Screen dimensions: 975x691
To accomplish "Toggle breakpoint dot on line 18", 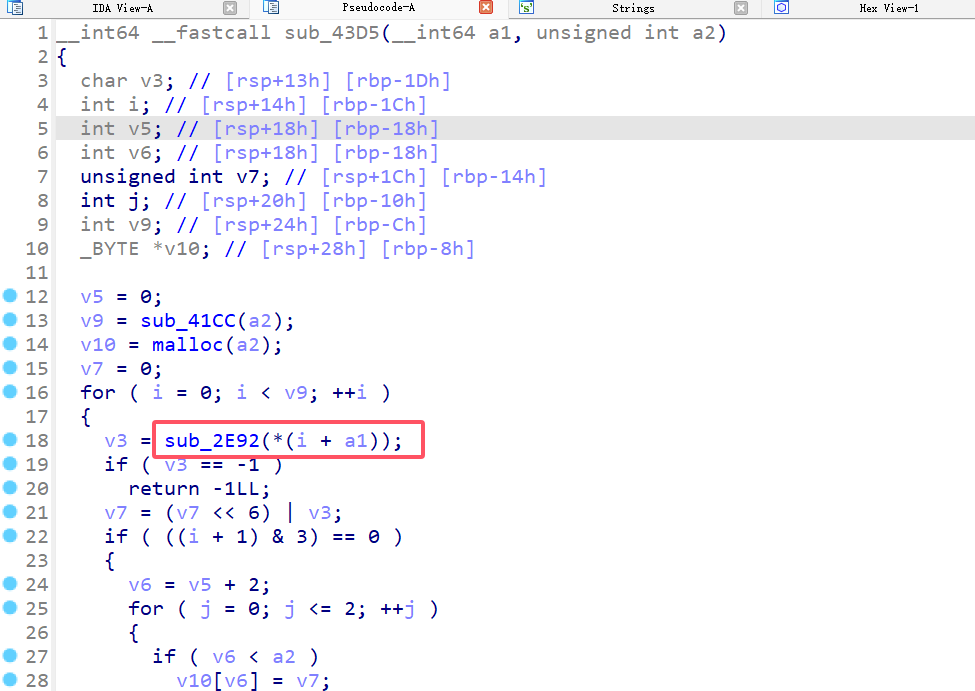I will click(x=10, y=440).
